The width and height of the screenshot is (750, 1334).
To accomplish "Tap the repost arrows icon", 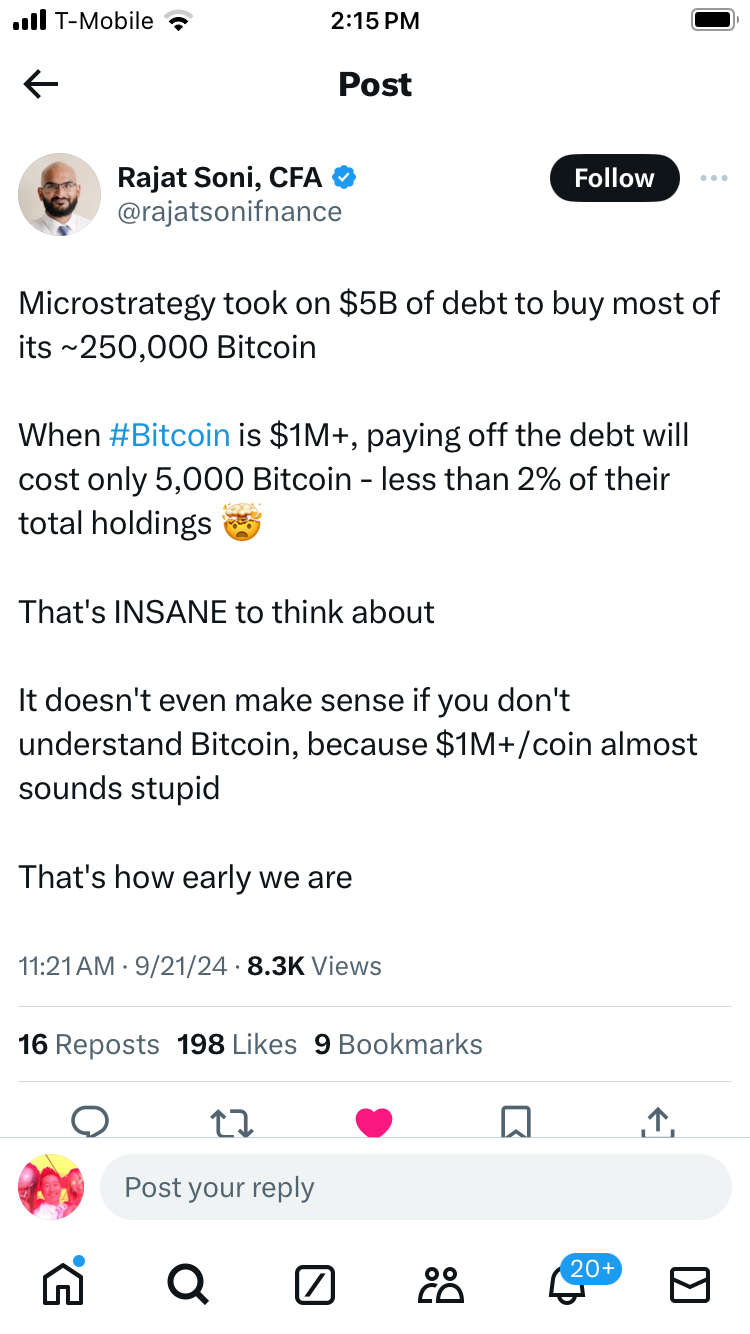I will pos(232,1122).
